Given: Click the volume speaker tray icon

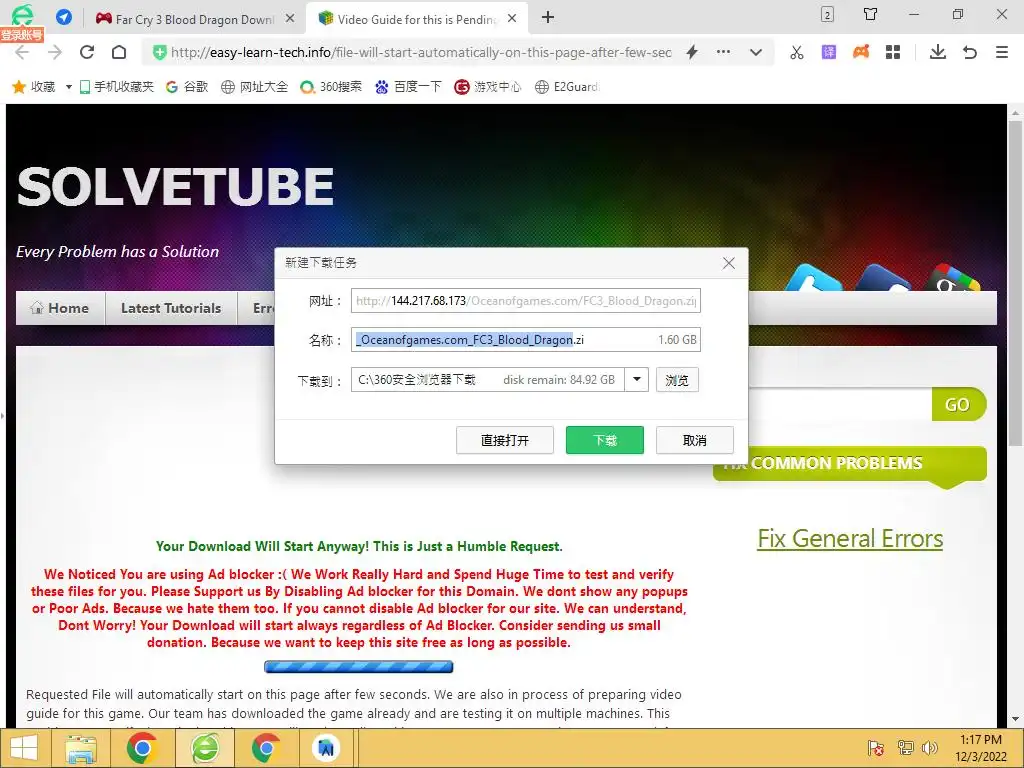Looking at the screenshot, I should coord(929,748).
